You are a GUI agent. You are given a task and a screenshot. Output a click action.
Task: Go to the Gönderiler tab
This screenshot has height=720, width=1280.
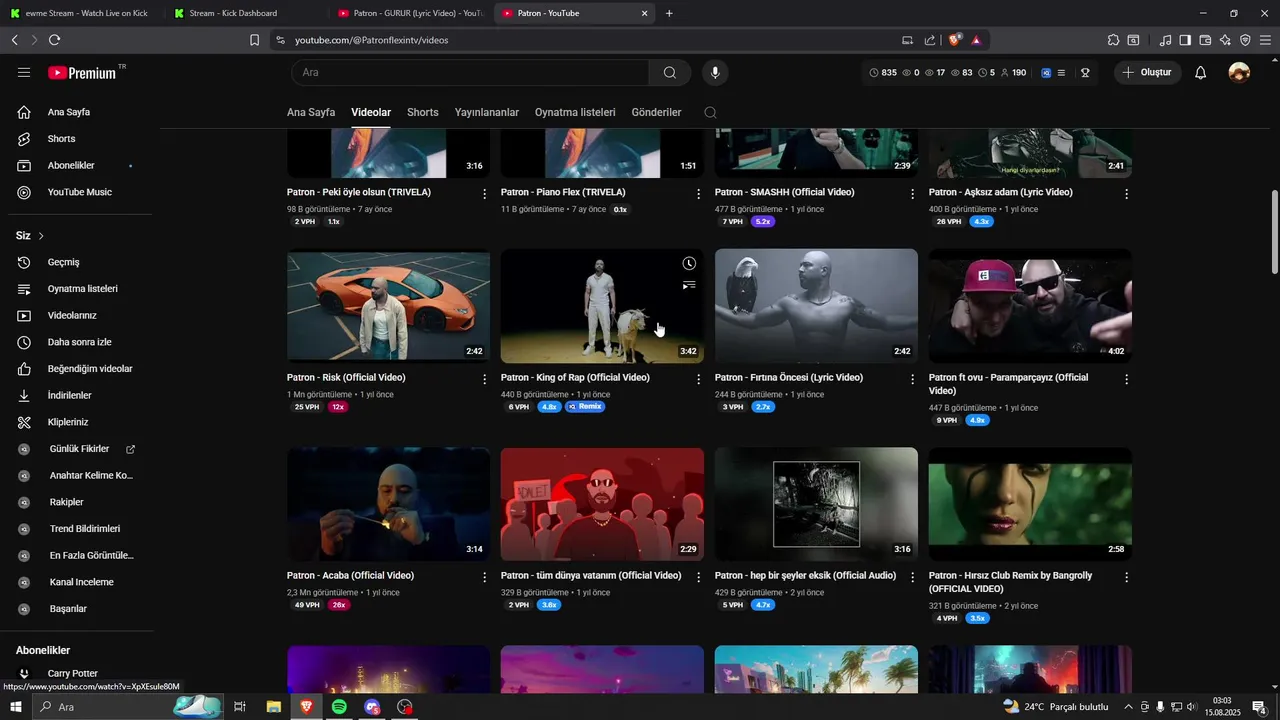(656, 113)
